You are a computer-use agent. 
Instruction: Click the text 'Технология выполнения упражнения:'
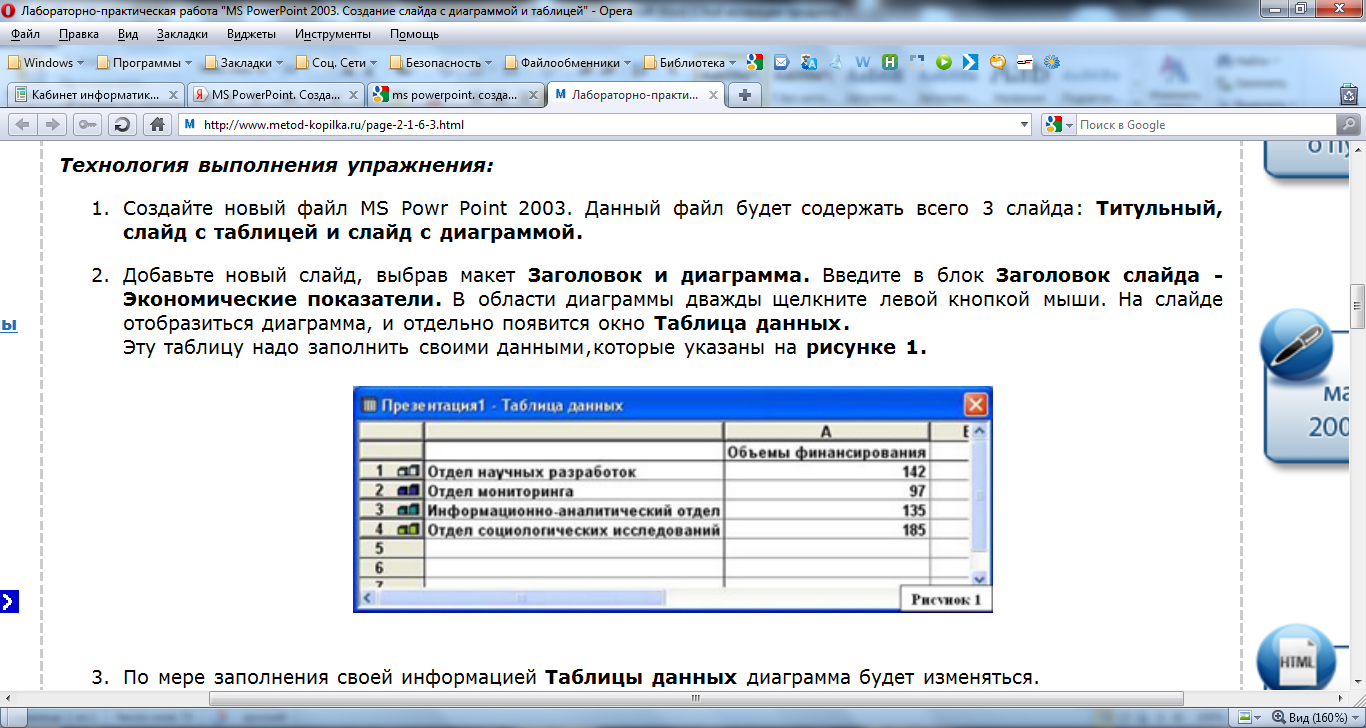coord(277,165)
